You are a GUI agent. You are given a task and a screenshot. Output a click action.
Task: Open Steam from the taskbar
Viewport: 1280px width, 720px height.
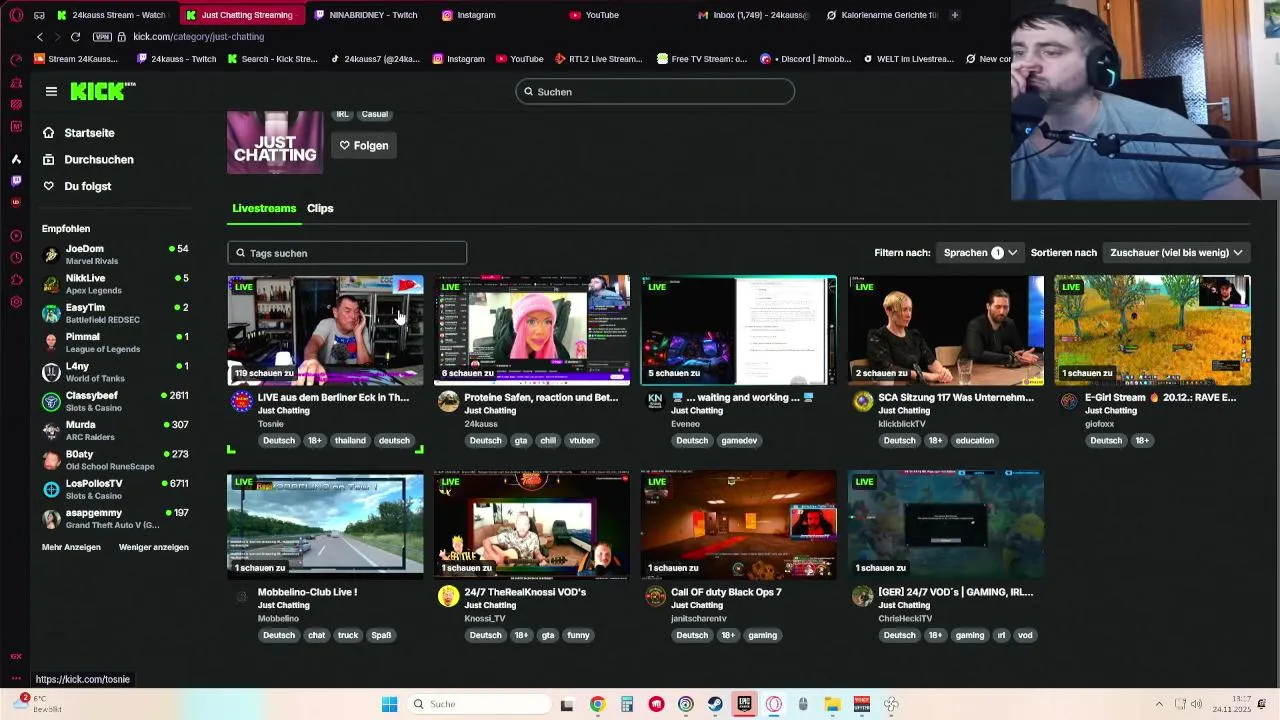click(715, 704)
